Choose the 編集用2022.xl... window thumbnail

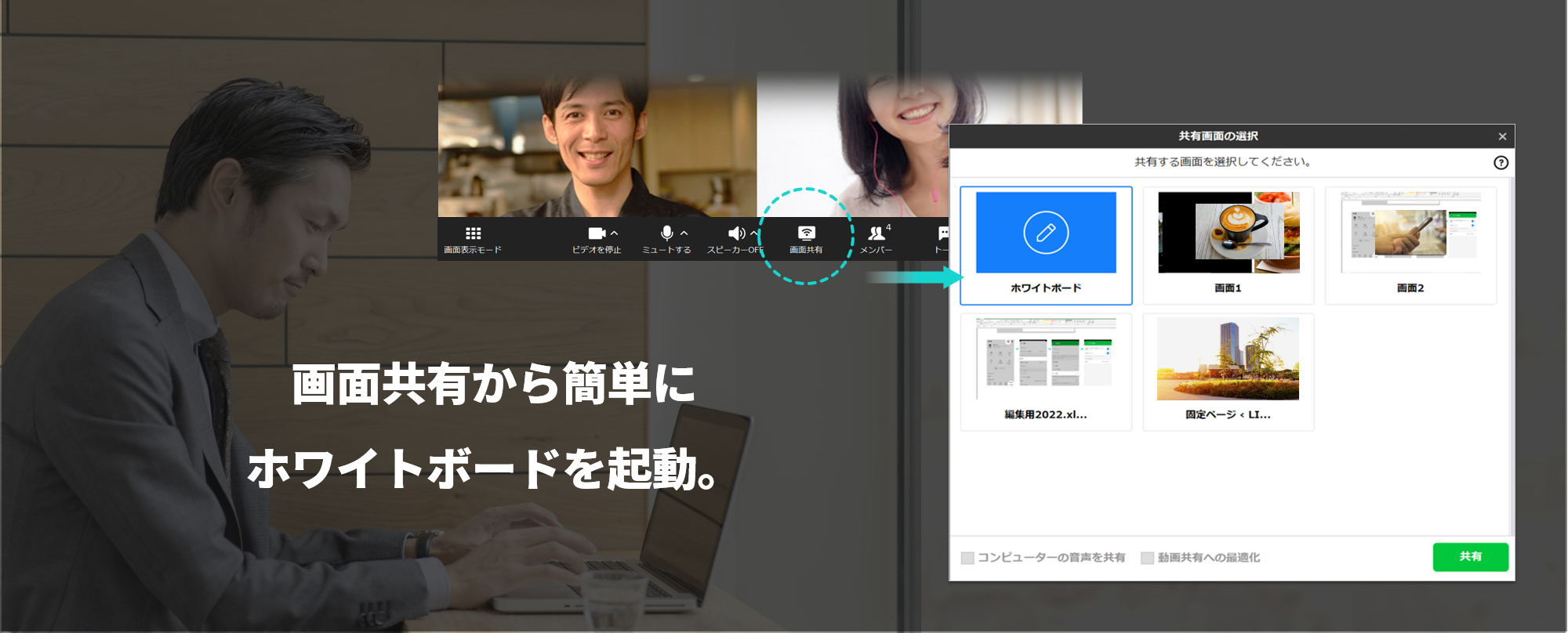point(1046,371)
